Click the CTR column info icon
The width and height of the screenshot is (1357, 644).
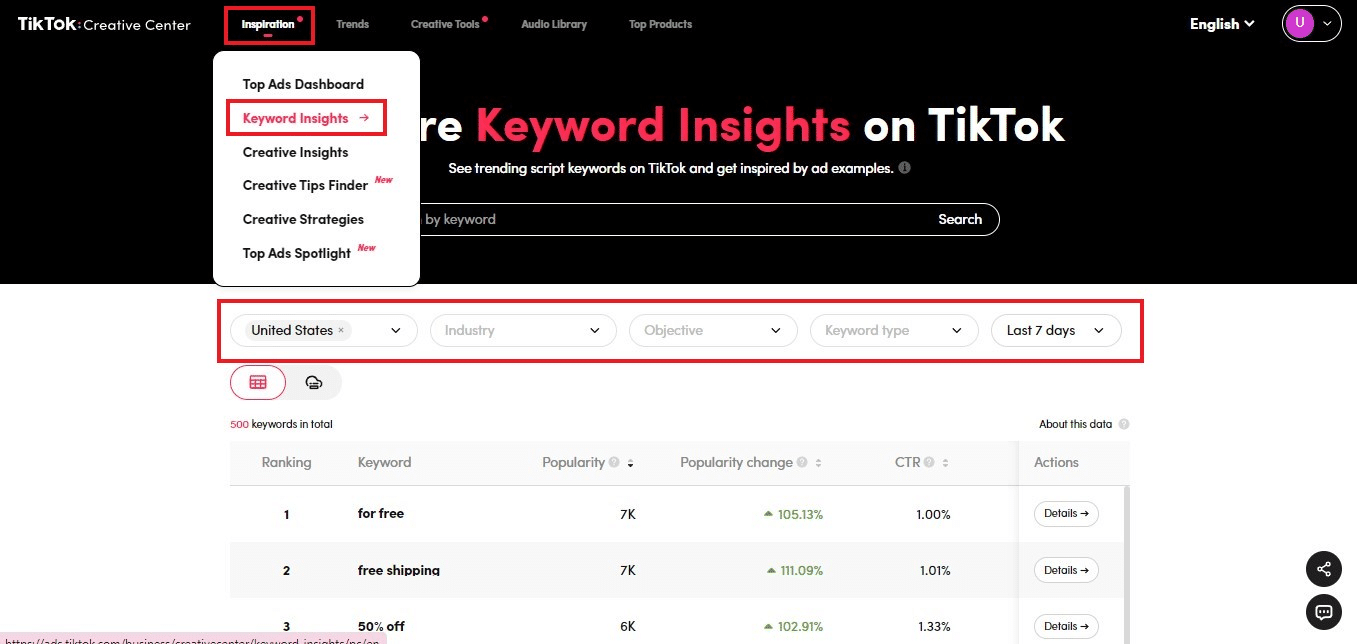tap(931, 462)
